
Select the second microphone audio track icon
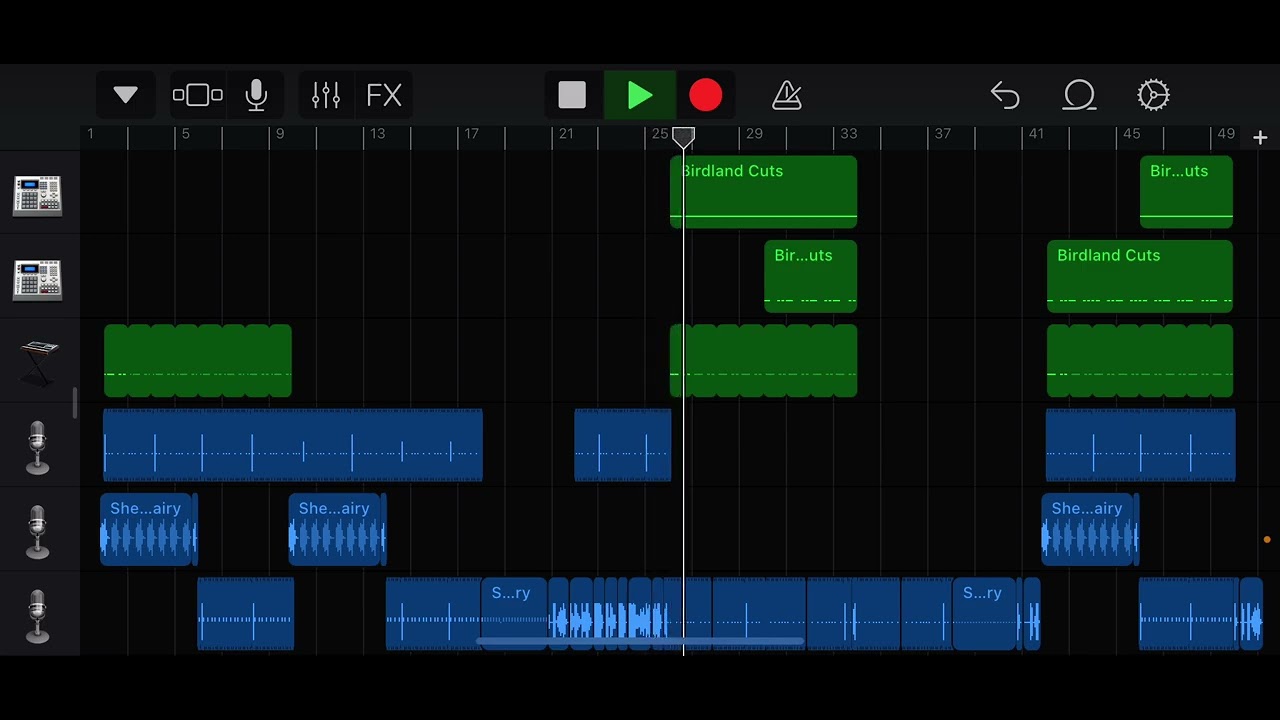[x=37, y=531]
